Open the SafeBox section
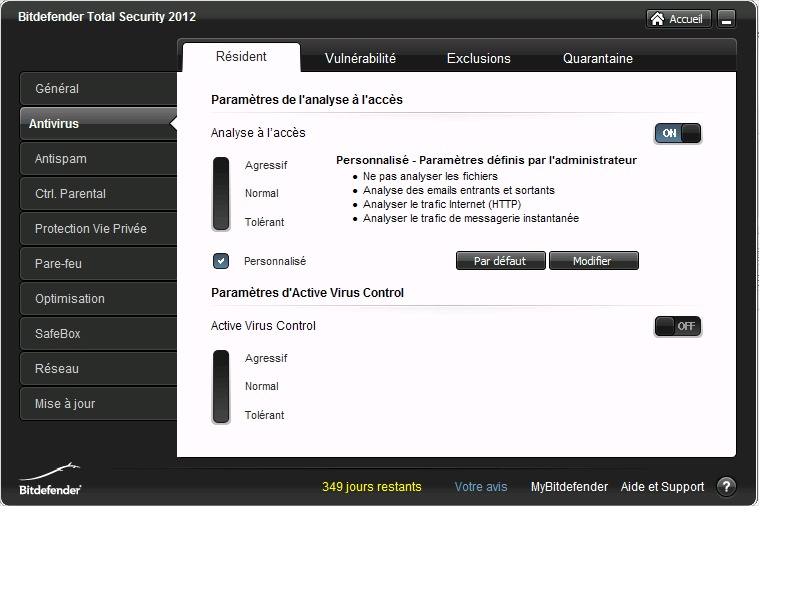The width and height of the screenshot is (800, 600). [98, 334]
